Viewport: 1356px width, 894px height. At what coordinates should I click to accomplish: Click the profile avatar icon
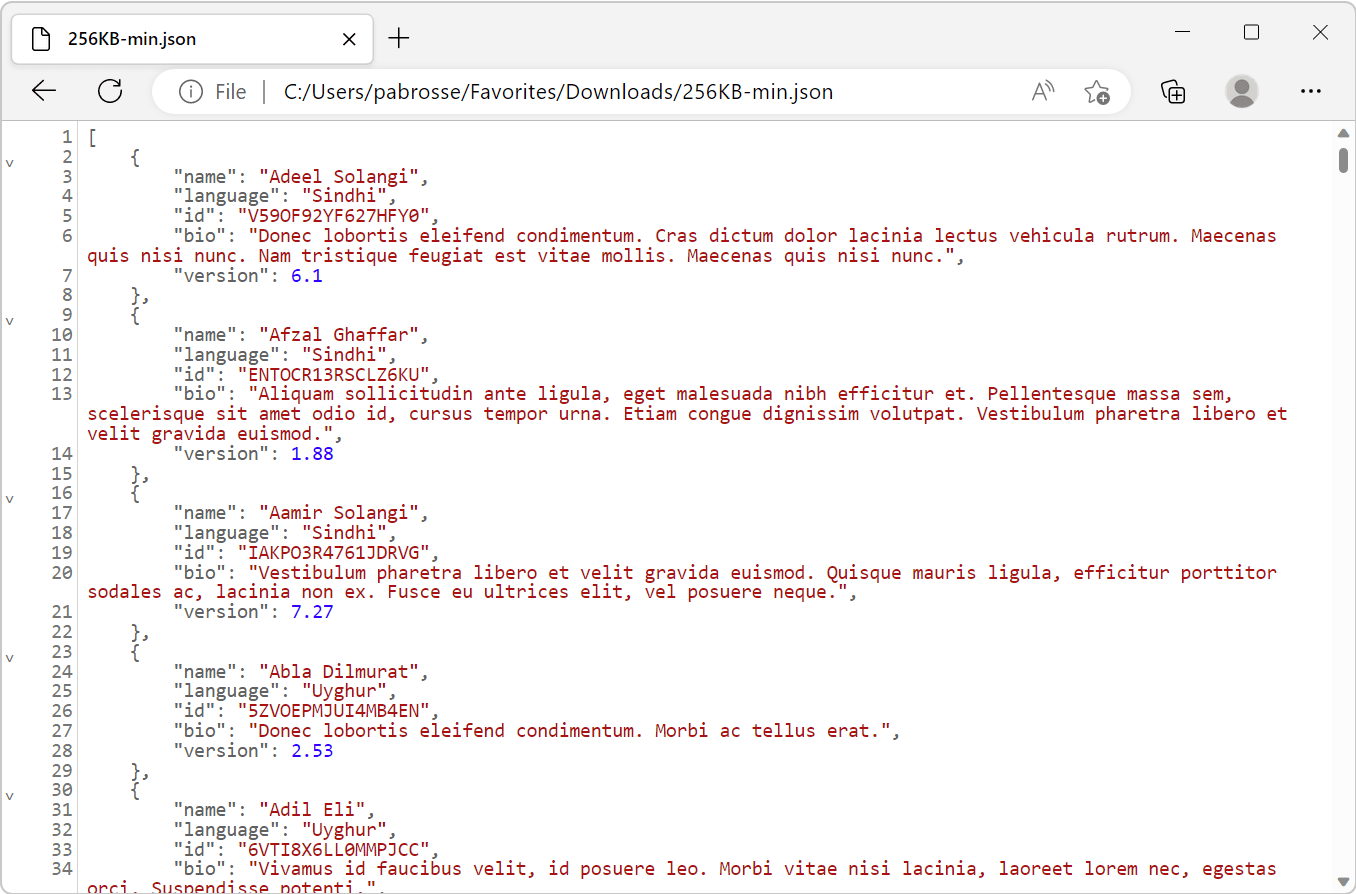pos(1241,91)
